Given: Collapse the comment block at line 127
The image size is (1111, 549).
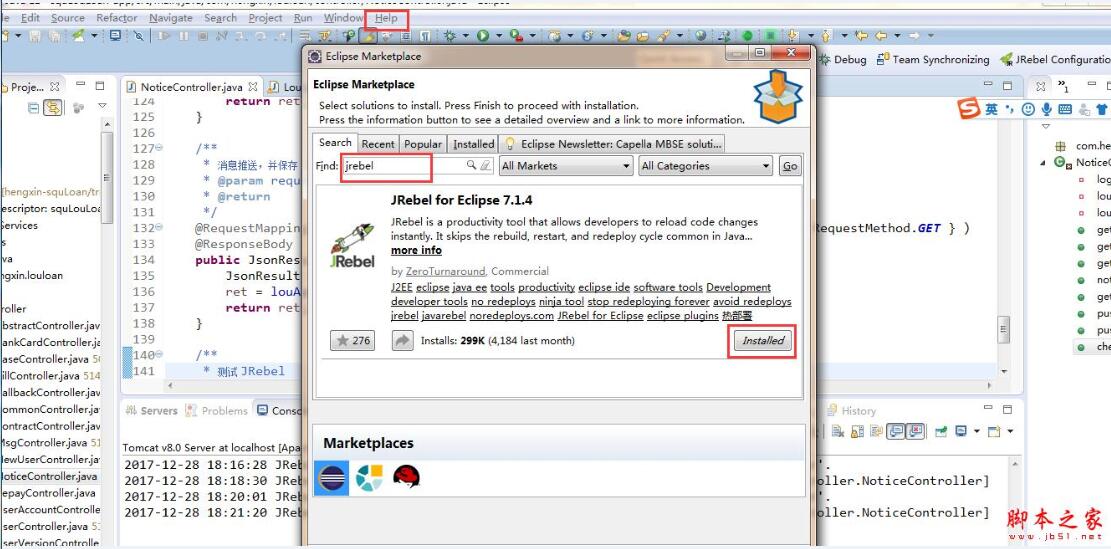Looking at the screenshot, I should (x=159, y=148).
